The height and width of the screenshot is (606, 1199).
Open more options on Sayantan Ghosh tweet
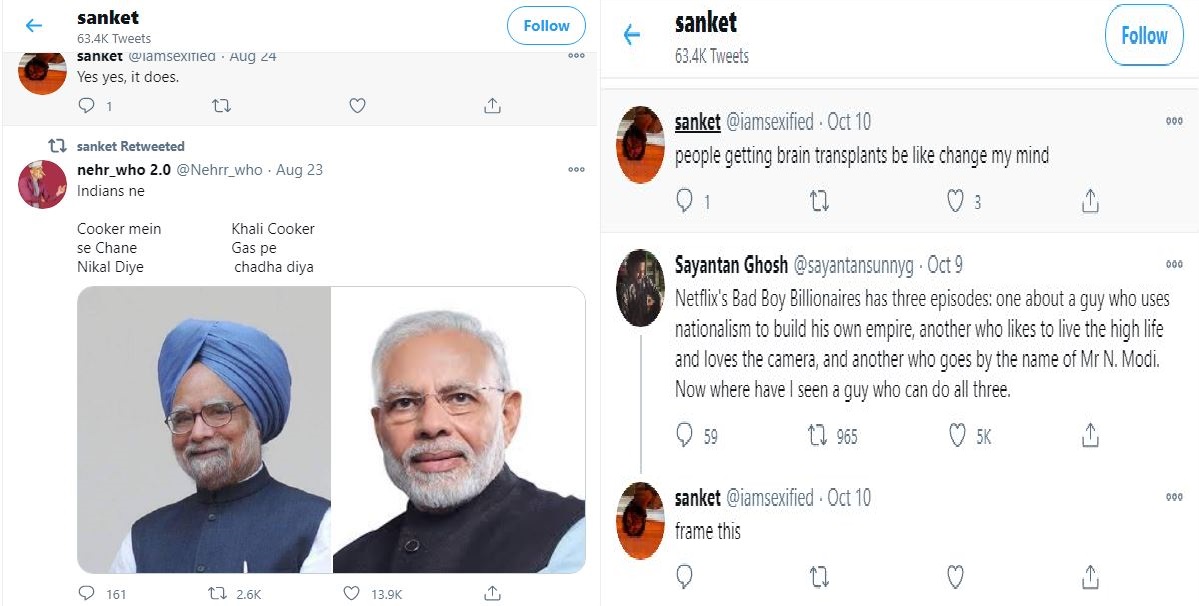tap(1173, 265)
